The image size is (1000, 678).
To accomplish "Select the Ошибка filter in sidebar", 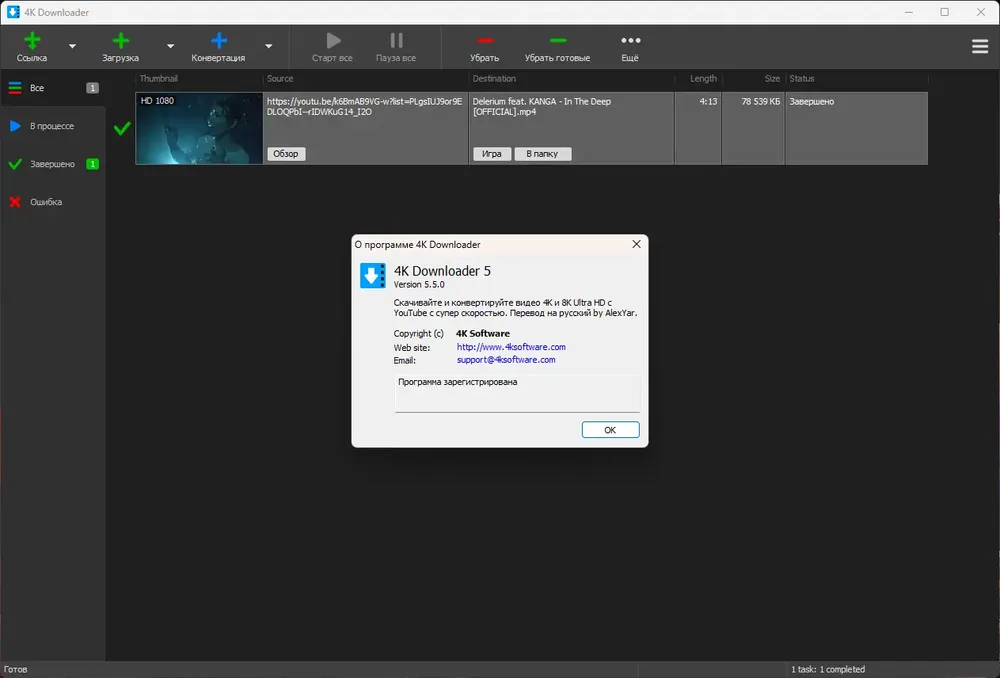I will pyautogui.click(x=53, y=202).
